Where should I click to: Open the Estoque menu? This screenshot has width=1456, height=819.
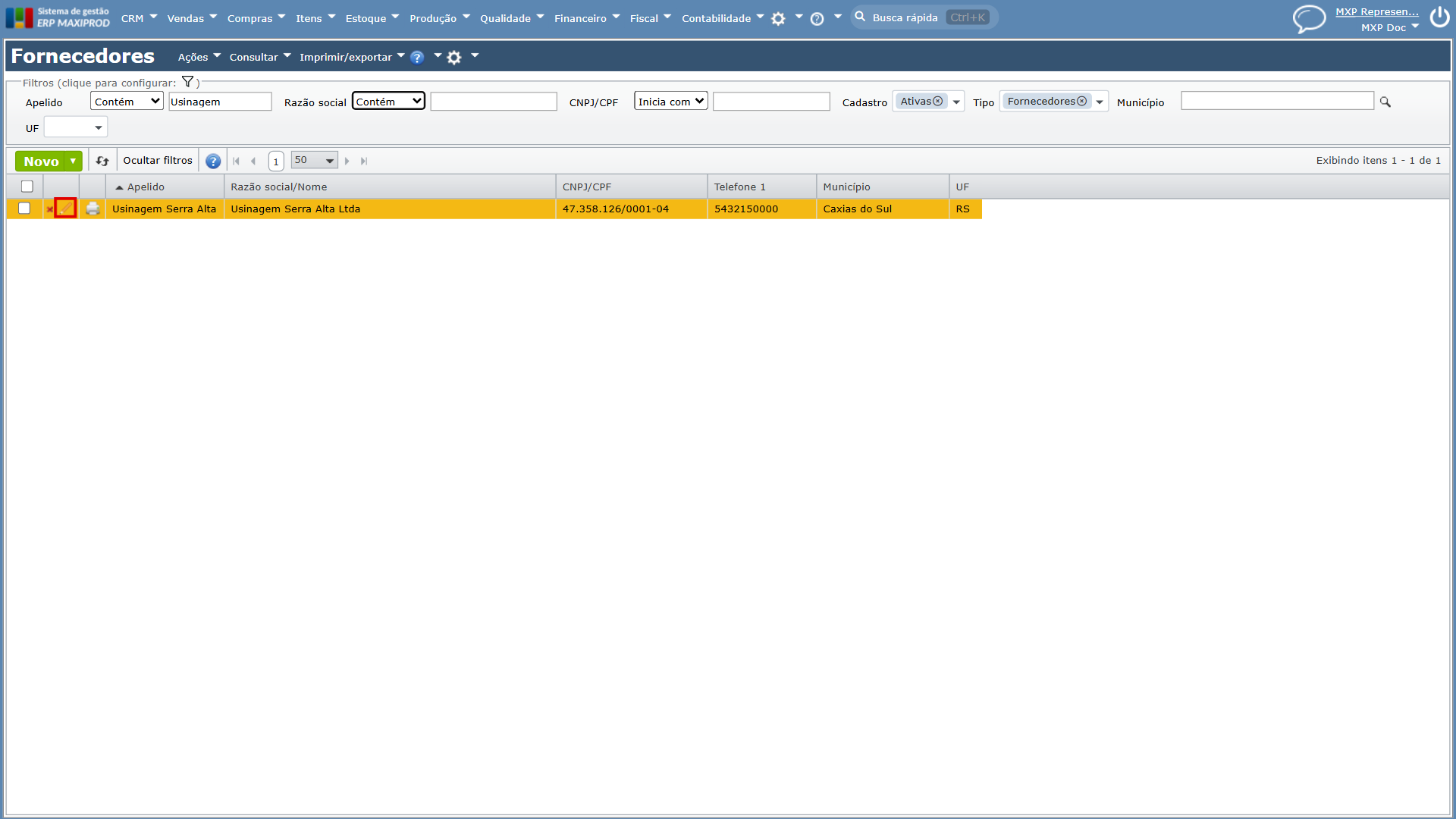point(372,18)
